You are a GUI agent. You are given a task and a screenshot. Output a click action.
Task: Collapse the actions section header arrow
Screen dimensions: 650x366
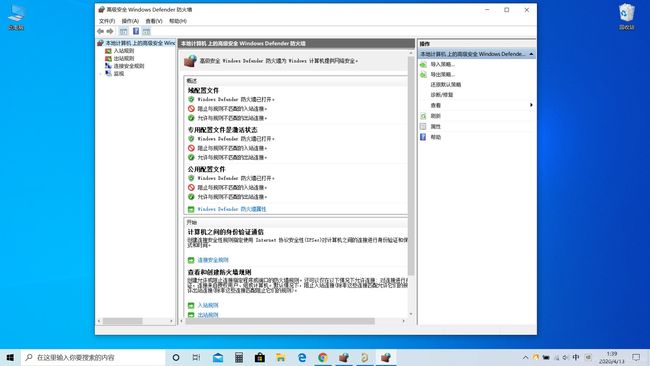tap(531, 54)
